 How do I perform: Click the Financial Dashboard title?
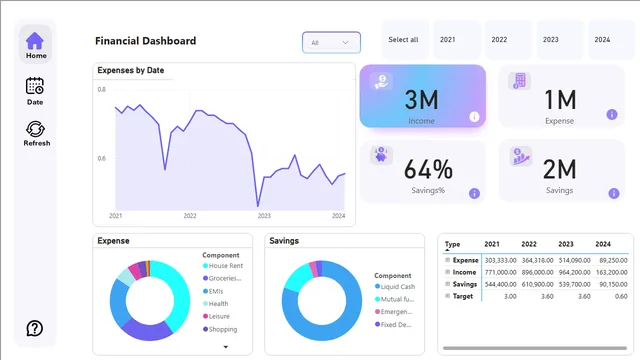(146, 41)
